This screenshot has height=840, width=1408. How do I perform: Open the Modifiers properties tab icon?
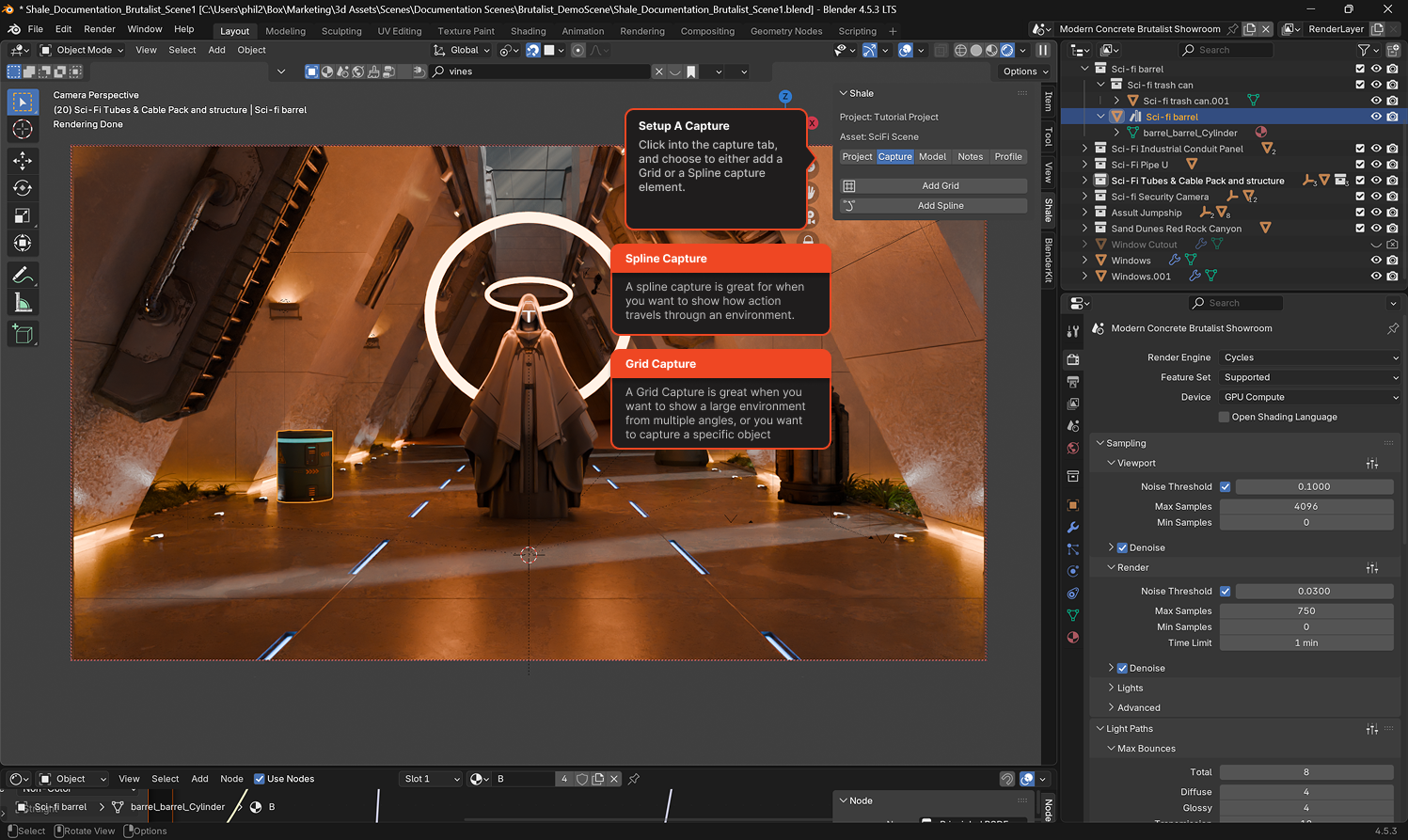pos(1073,527)
